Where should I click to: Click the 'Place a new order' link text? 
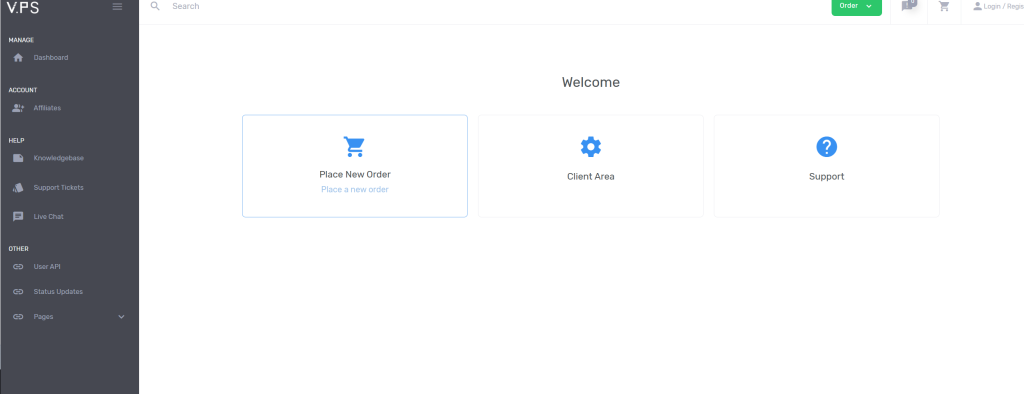tap(355, 189)
